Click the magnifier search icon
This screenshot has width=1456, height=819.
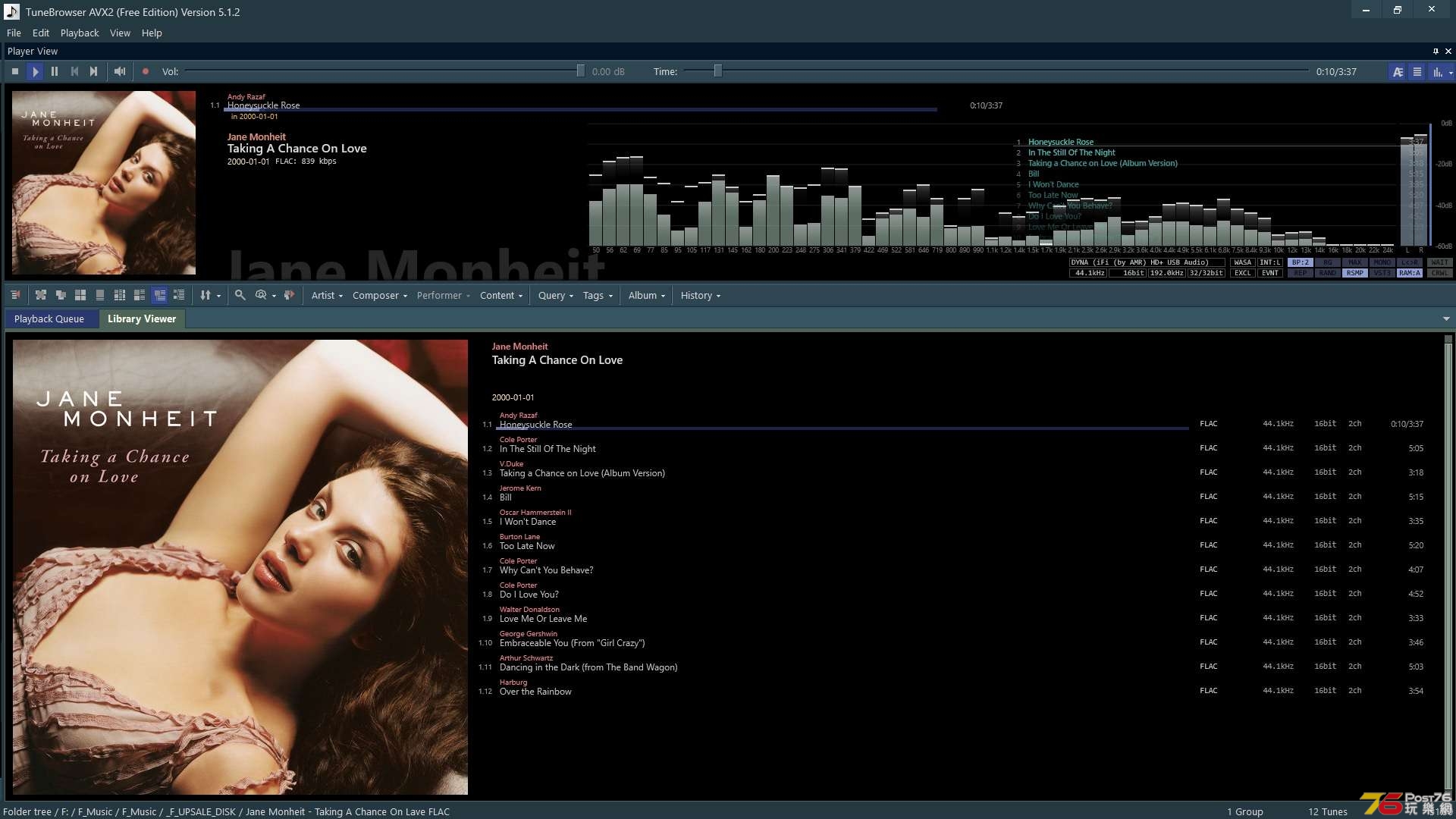tap(240, 295)
